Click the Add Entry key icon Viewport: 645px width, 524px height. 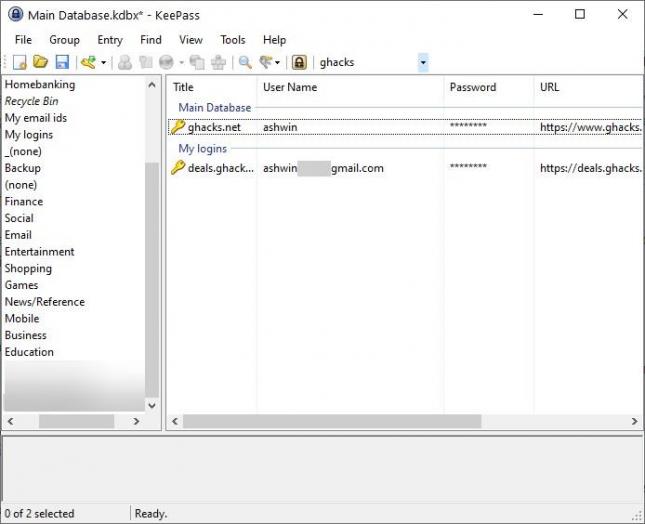(x=88, y=63)
